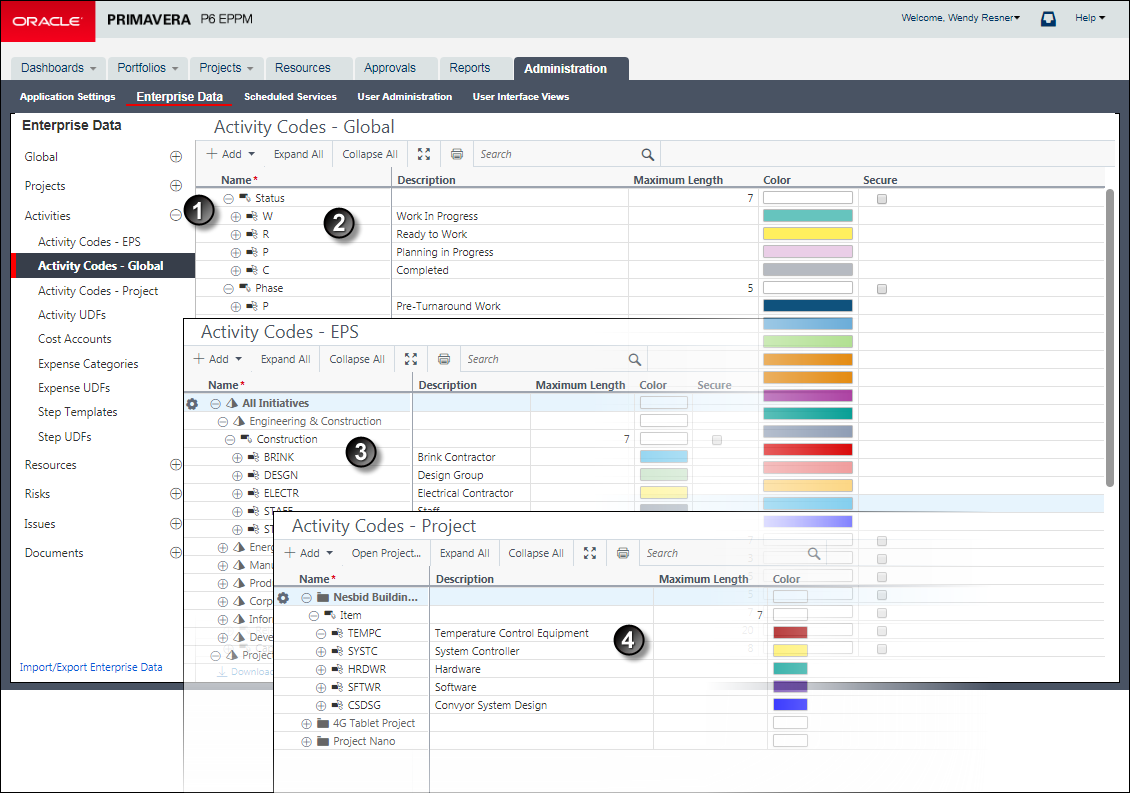This screenshot has width=1130, height=793.
Task: Click teal color swatch for Work In Progress
Action: pos(808,216)
